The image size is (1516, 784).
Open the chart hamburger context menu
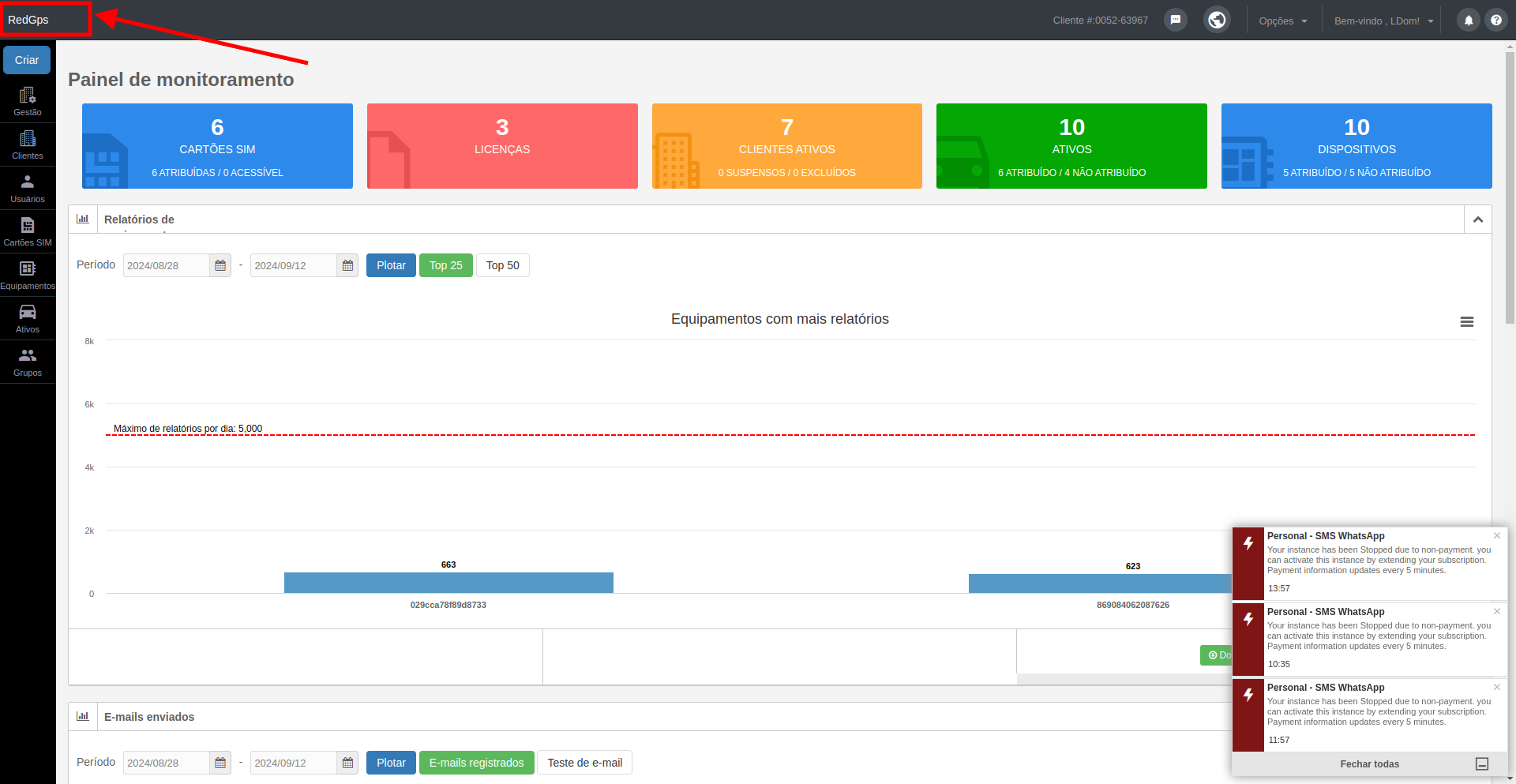[x=1467, y=321]
